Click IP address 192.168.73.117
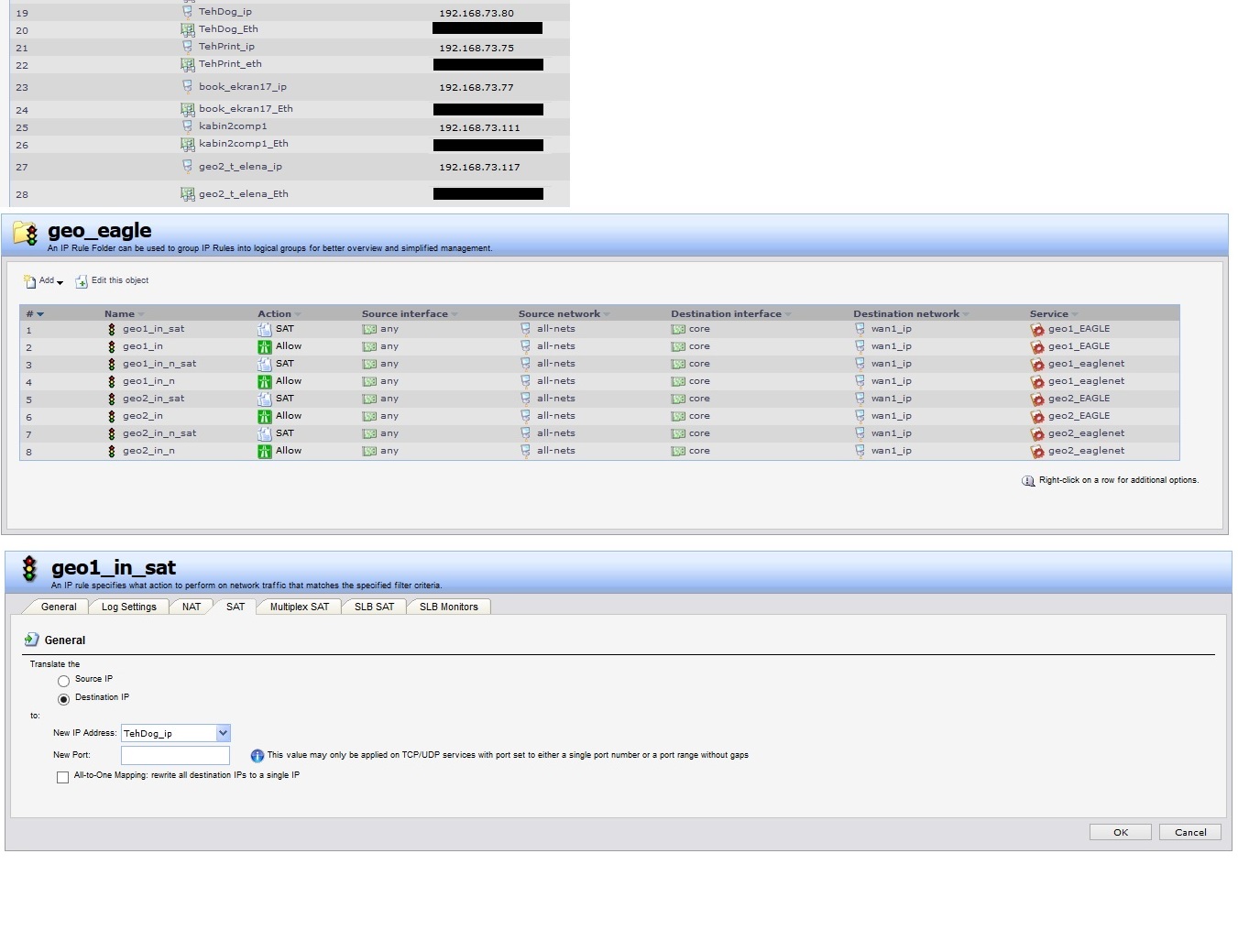 pyautogui.click(x=479, y=168)
